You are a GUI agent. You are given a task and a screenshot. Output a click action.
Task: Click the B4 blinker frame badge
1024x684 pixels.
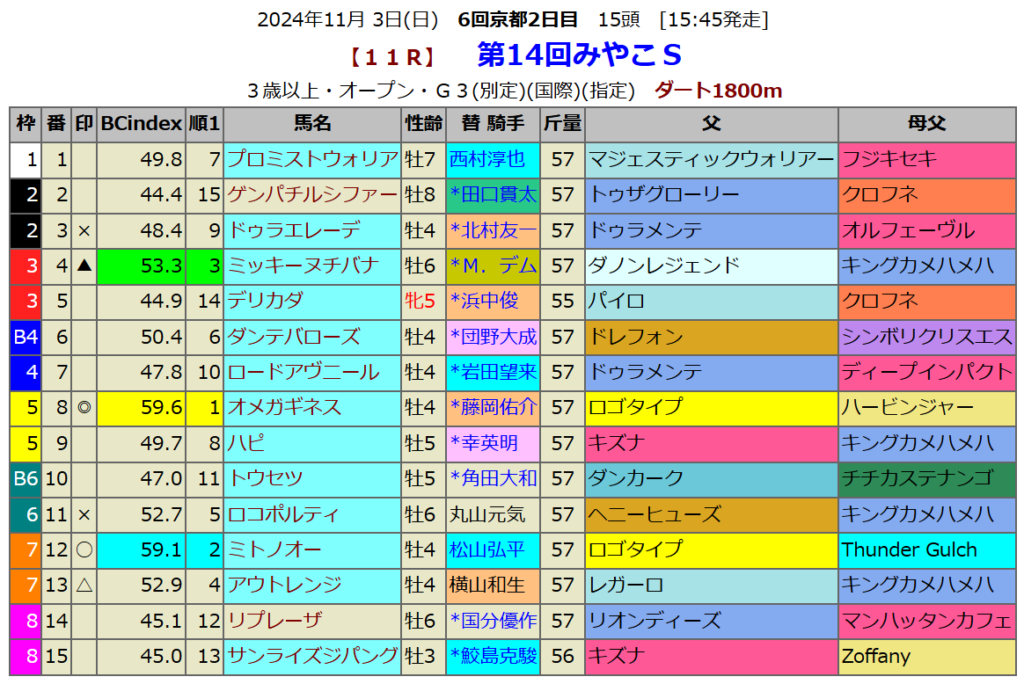(x=26, y=337)
